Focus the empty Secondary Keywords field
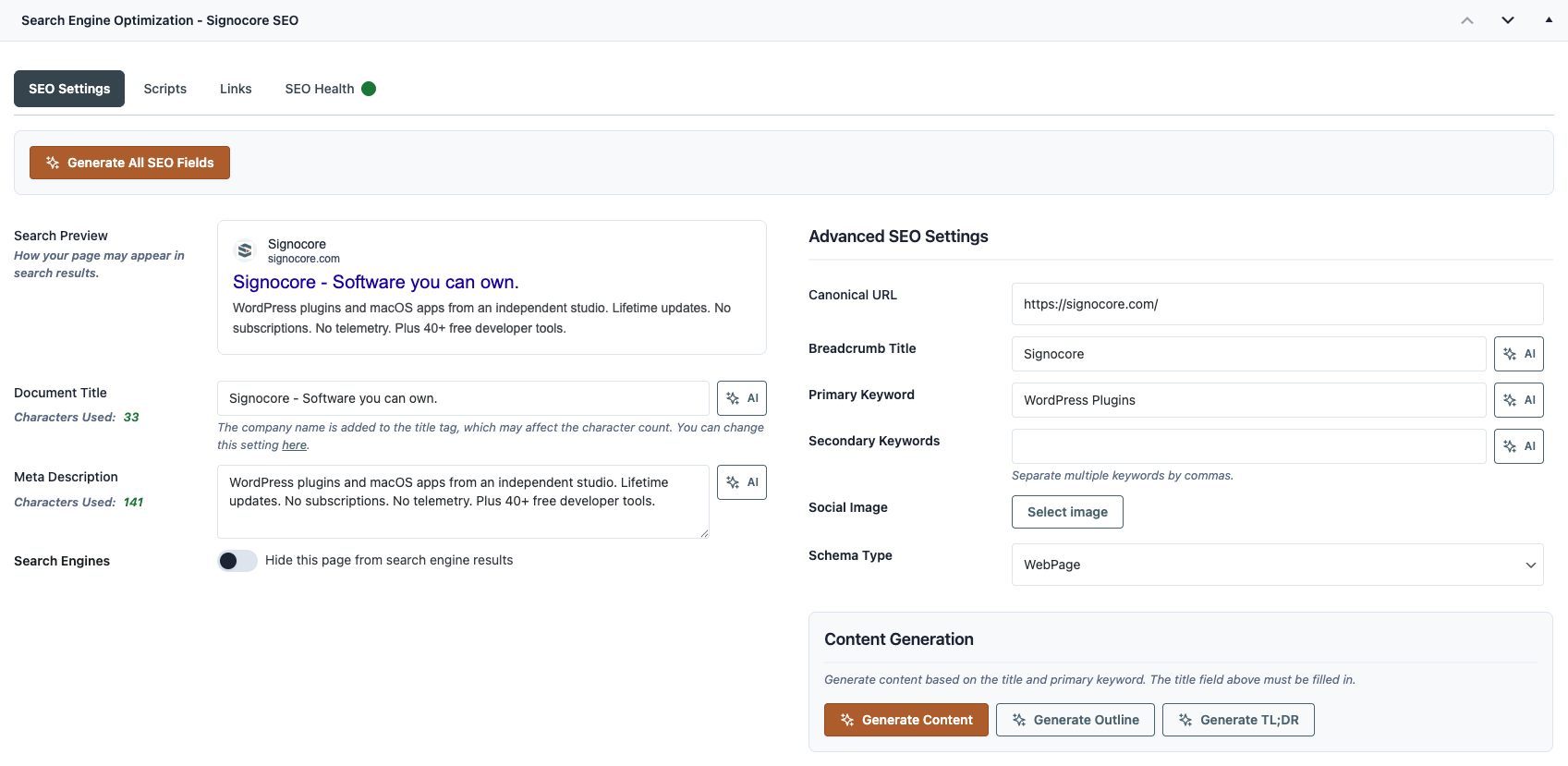 tap(1249, 446)
